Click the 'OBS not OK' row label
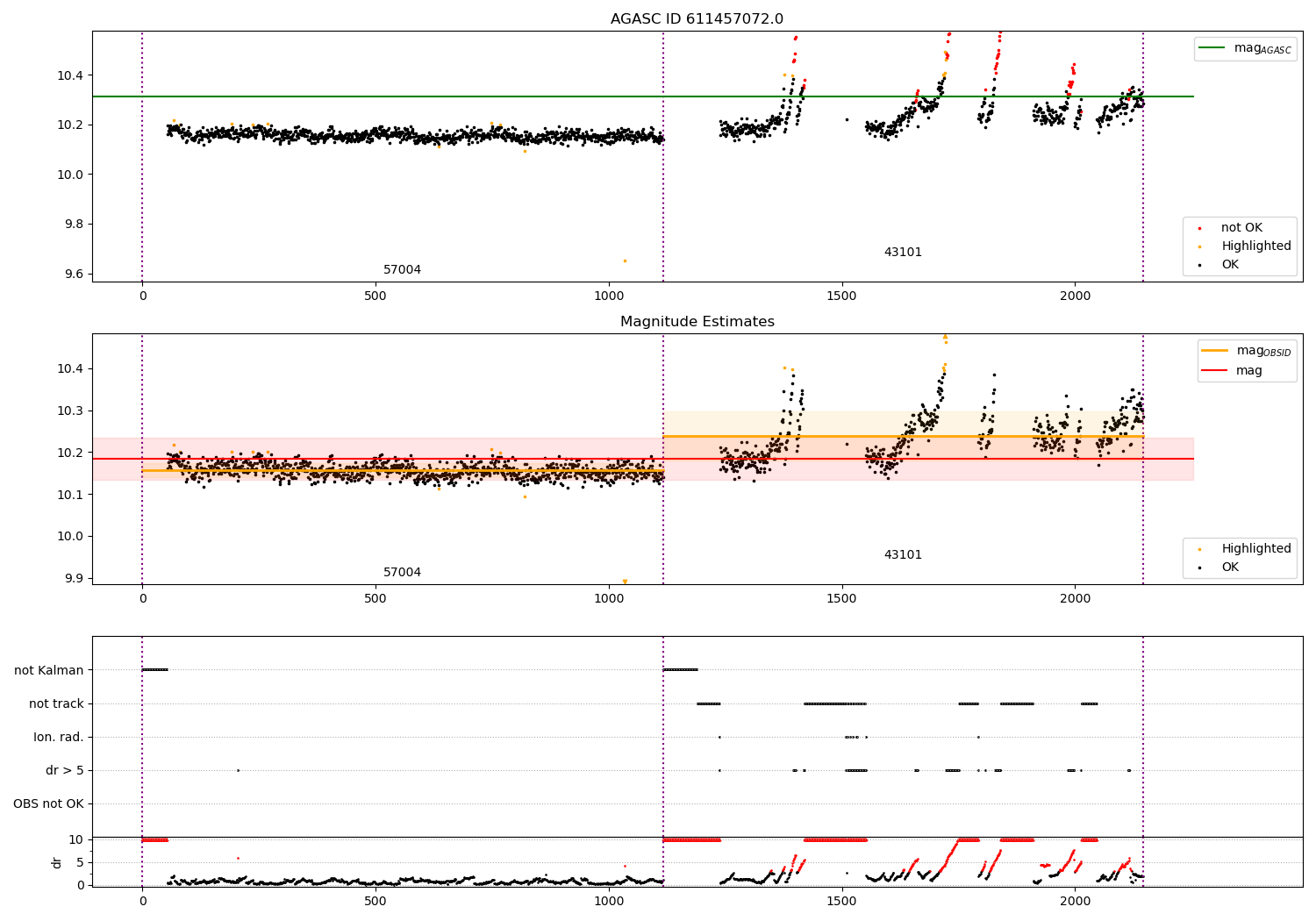The image size is (1316, 921). [48, 803]
